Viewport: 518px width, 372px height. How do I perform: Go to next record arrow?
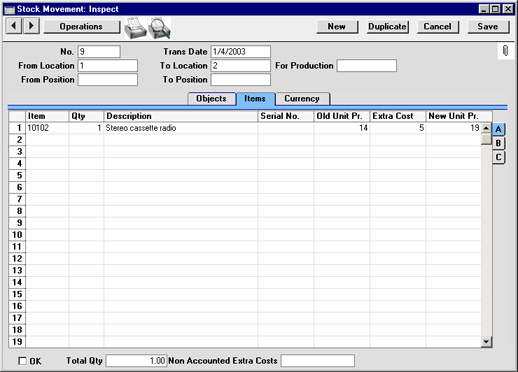[x=31, y=26]
